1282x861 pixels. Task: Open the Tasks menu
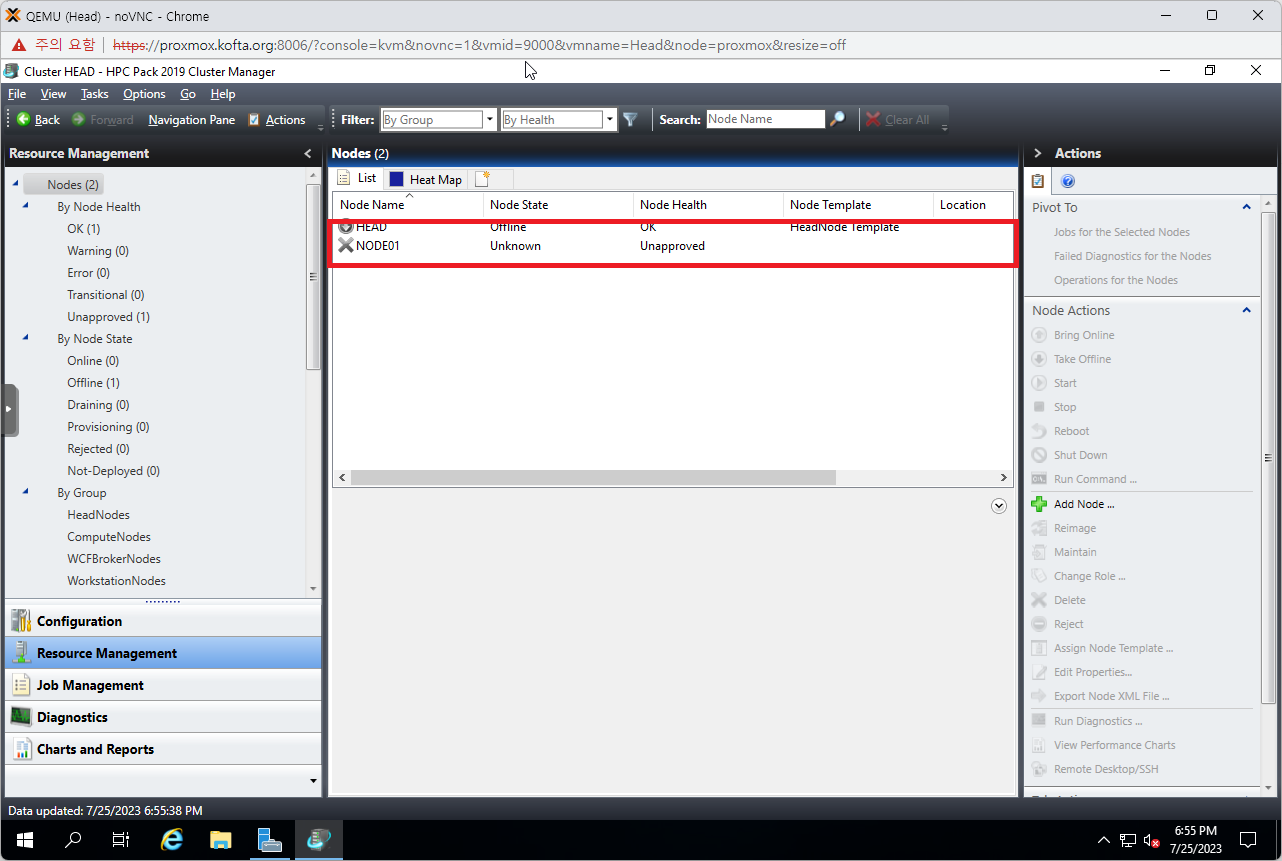(x=95, y=94)
